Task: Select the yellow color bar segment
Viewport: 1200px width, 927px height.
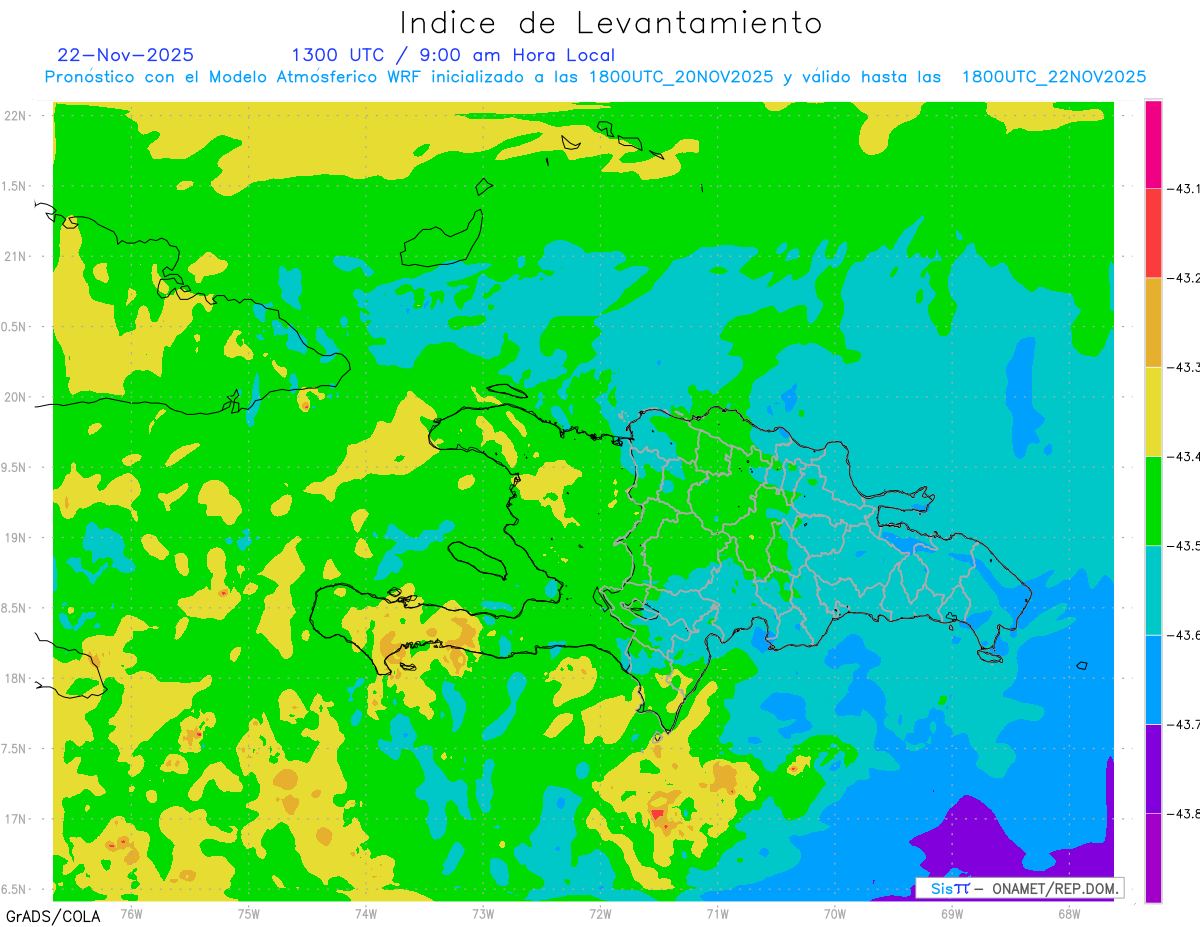Action: pos(1153,411)
